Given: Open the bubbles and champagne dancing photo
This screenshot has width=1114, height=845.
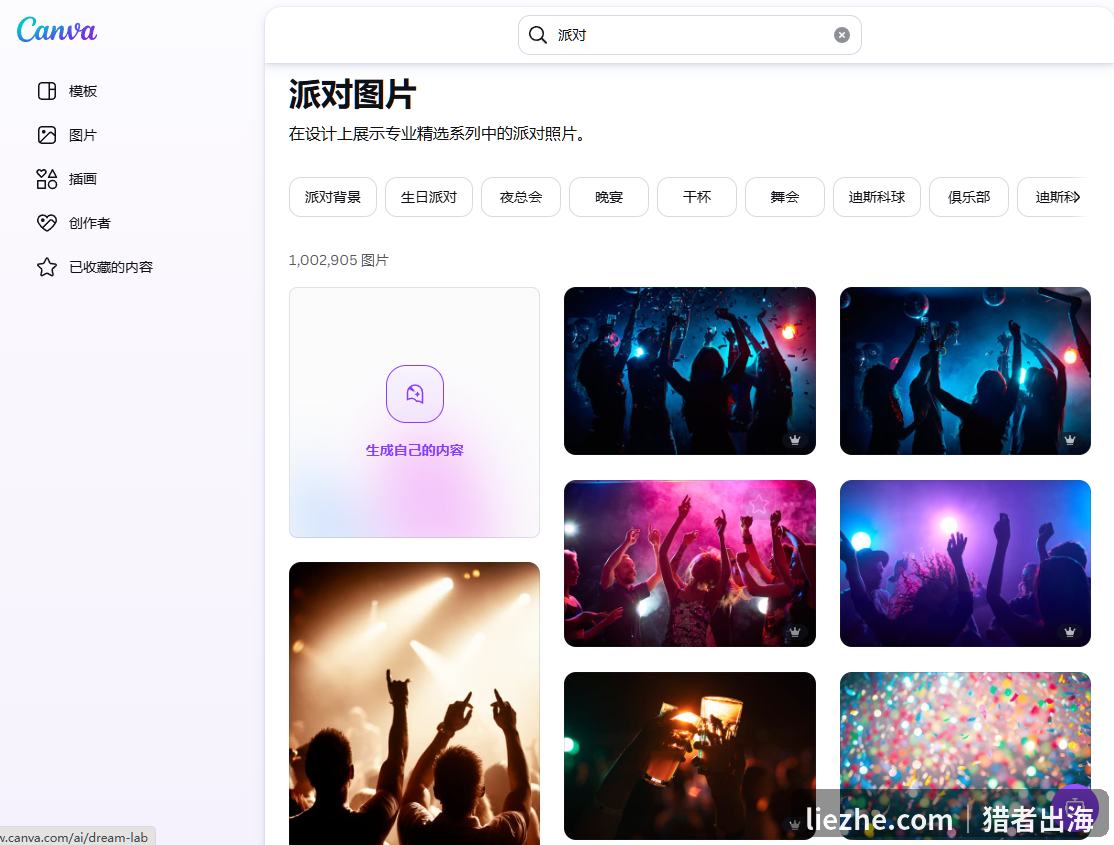Looking at the screenshot, I should coord(965,371).
